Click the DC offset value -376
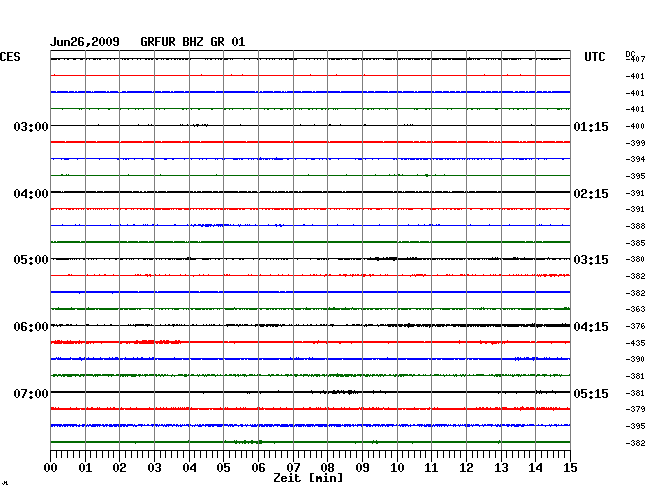Image resolution: width=650 pixels, height=494 pixels. (635, 326)
